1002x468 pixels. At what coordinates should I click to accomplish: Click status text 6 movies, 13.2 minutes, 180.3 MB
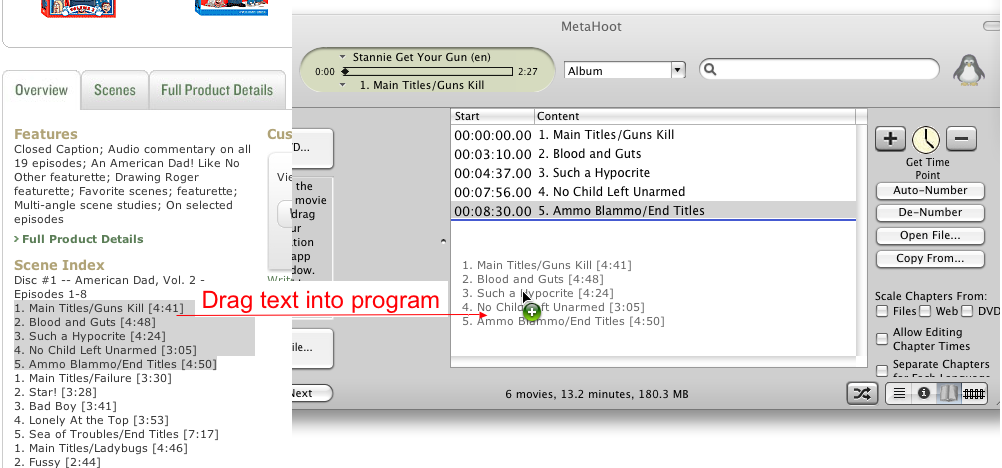tap(597, 394)
